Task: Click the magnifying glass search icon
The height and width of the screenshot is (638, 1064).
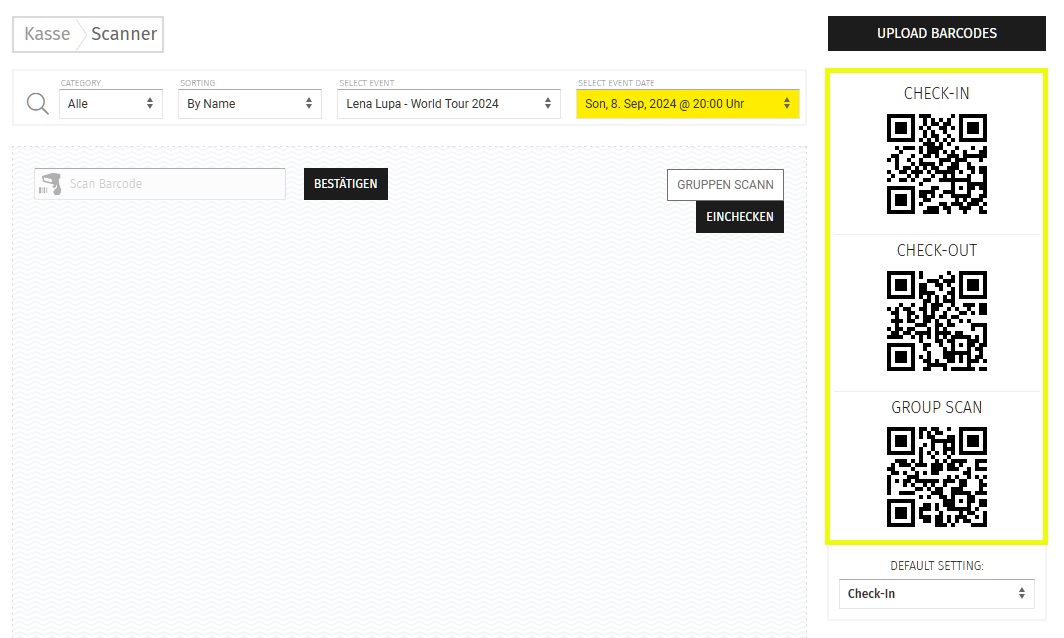Action: 37,104
